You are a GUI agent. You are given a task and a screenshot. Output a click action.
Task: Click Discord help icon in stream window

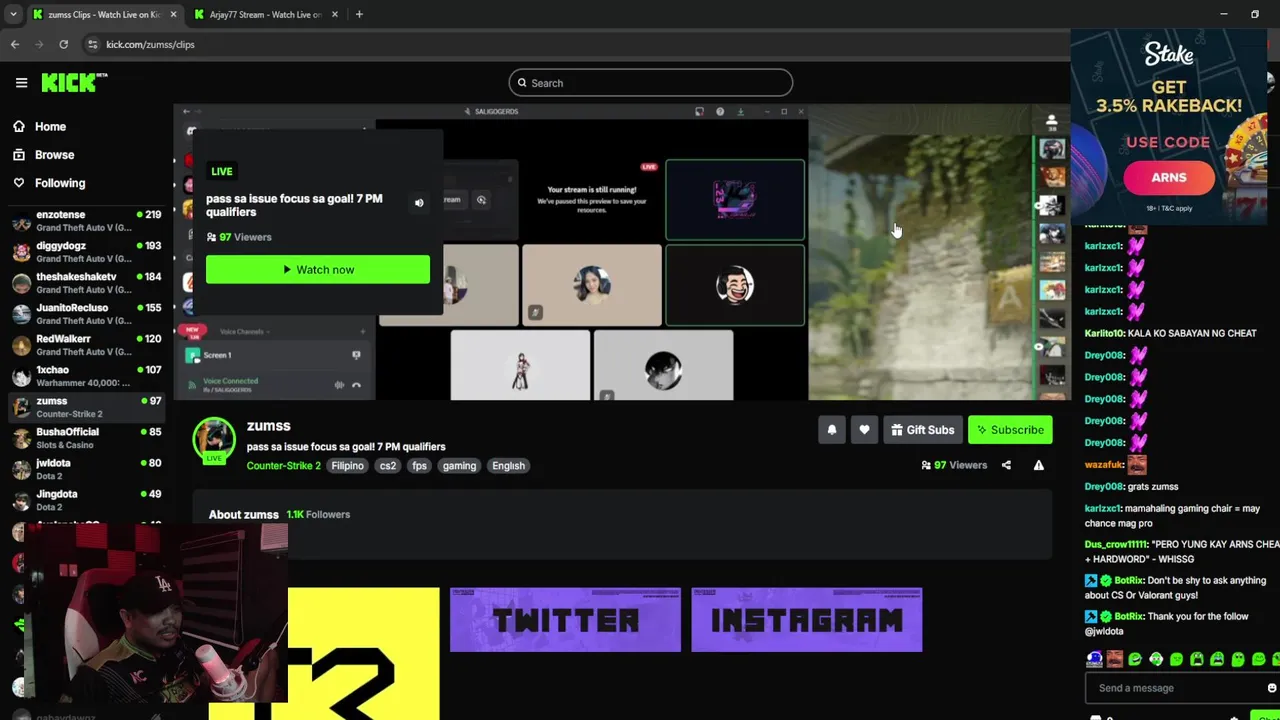[720, 112]
